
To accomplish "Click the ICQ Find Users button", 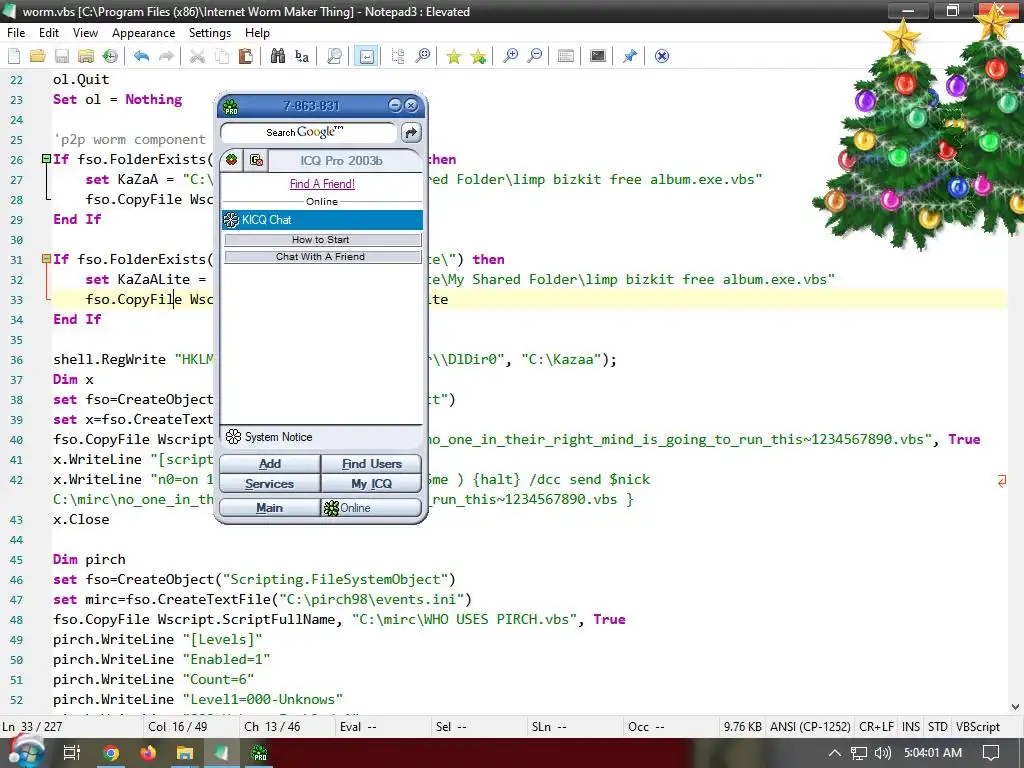I will (x=371, y=464).
